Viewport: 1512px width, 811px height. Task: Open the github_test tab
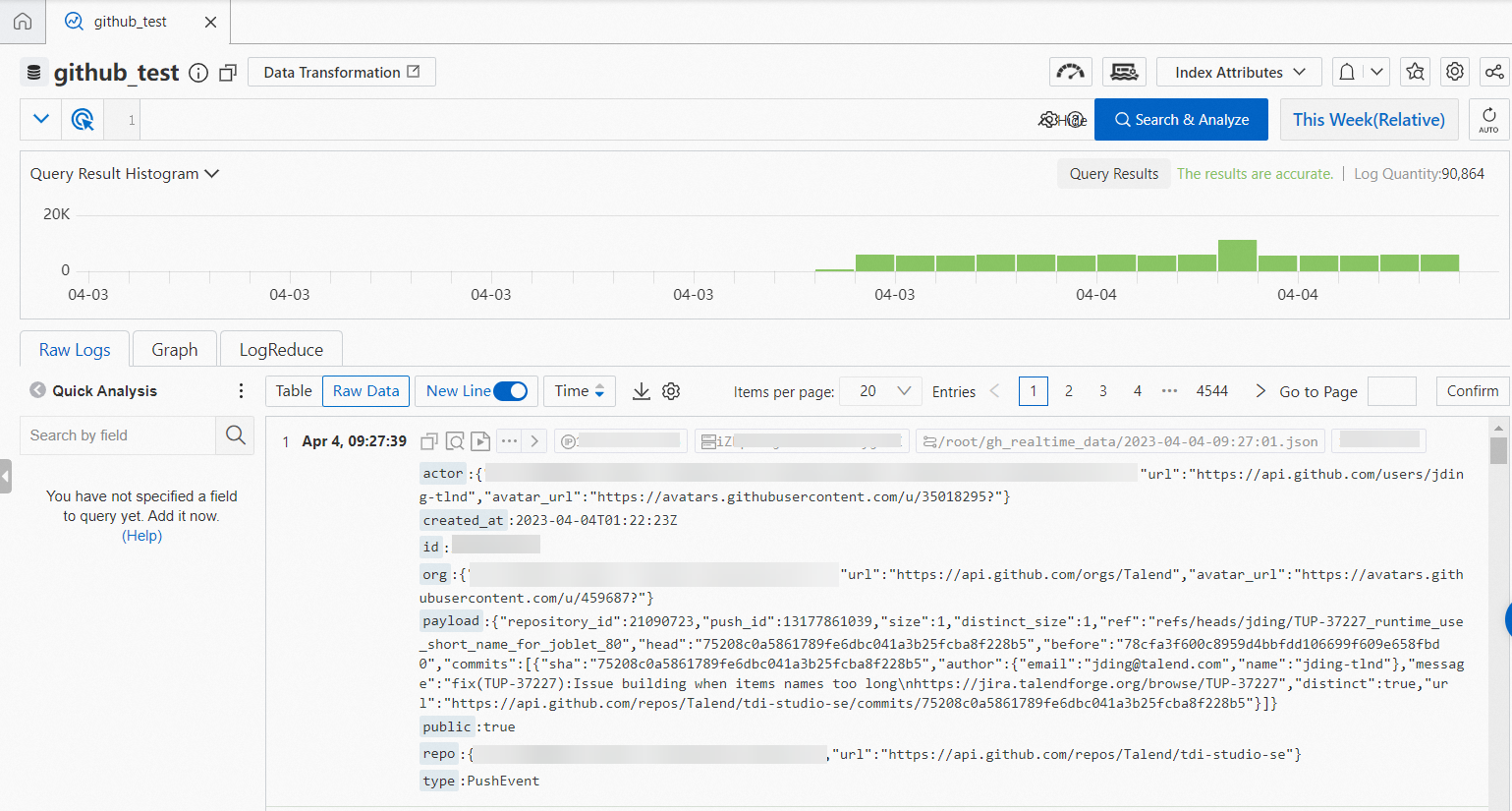pyautogui.click(x=130, y=22)
